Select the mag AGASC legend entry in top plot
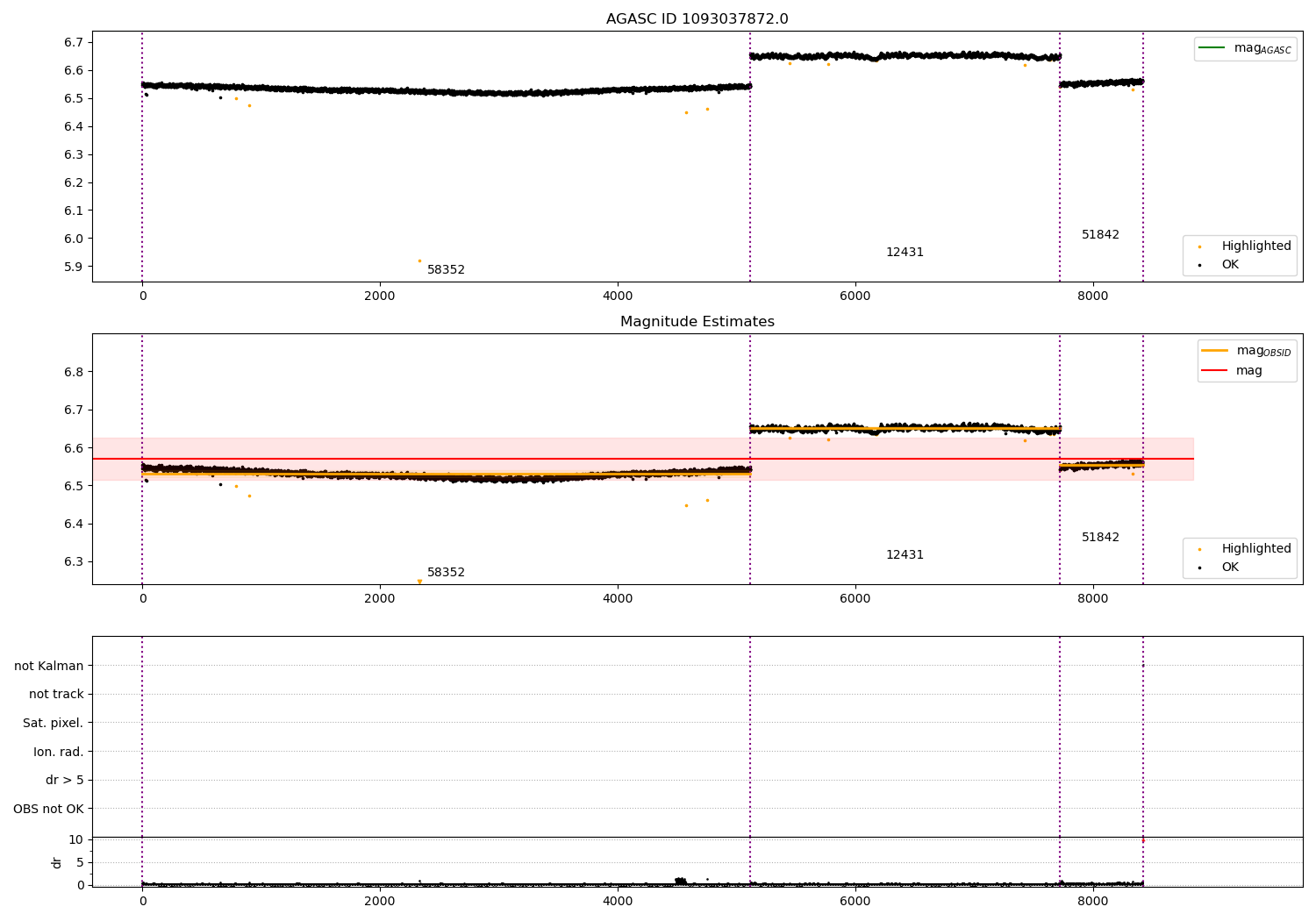The width and height of the screenshot is (1316, 921). click(x=1245, y=48)
